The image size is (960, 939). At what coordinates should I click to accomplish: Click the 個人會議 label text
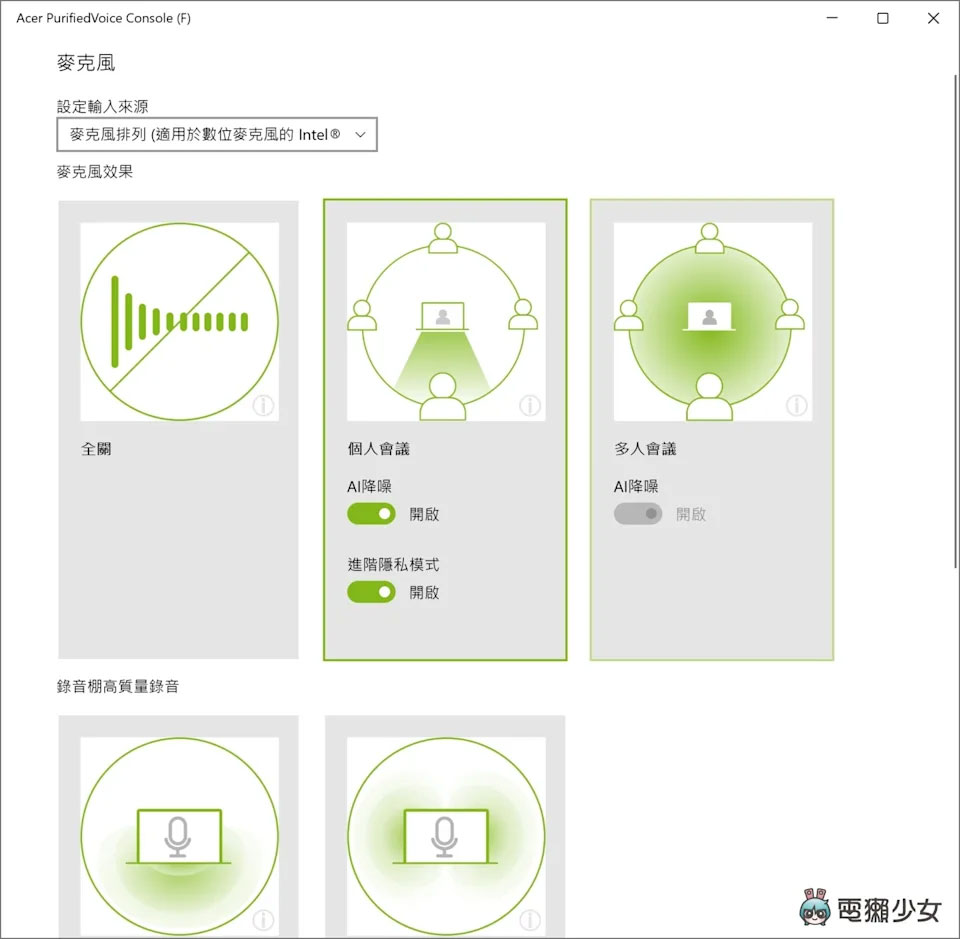click(x=378, y=450)
